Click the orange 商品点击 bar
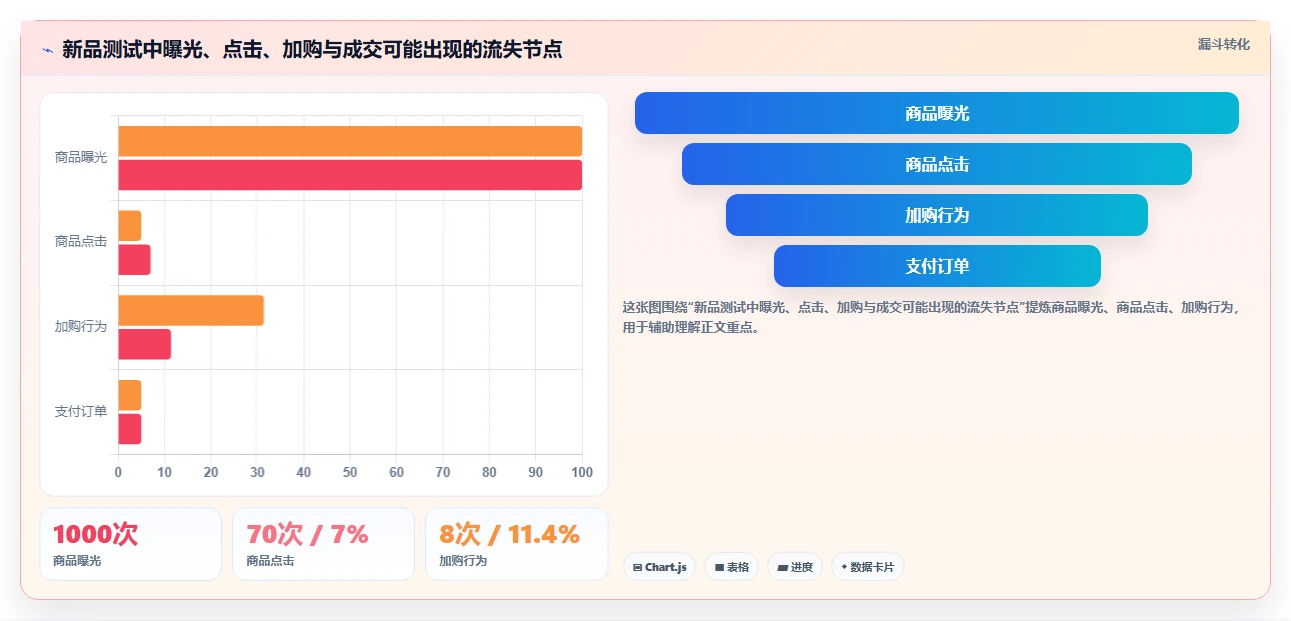The image size is (1291, 621). coord(130,226)
